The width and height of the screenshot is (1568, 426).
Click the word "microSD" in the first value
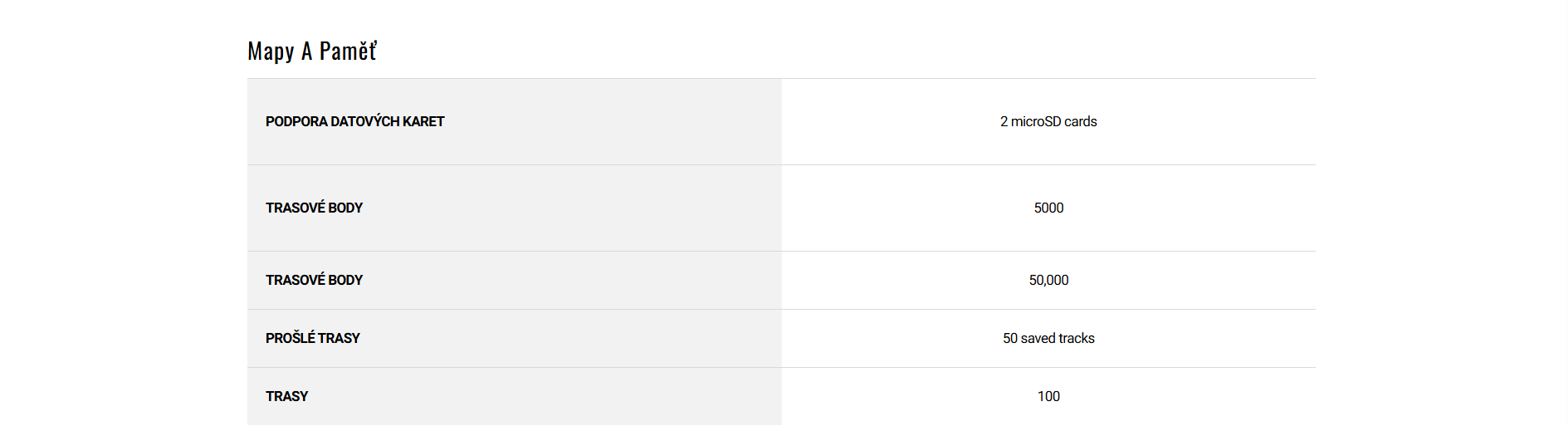1036,122
